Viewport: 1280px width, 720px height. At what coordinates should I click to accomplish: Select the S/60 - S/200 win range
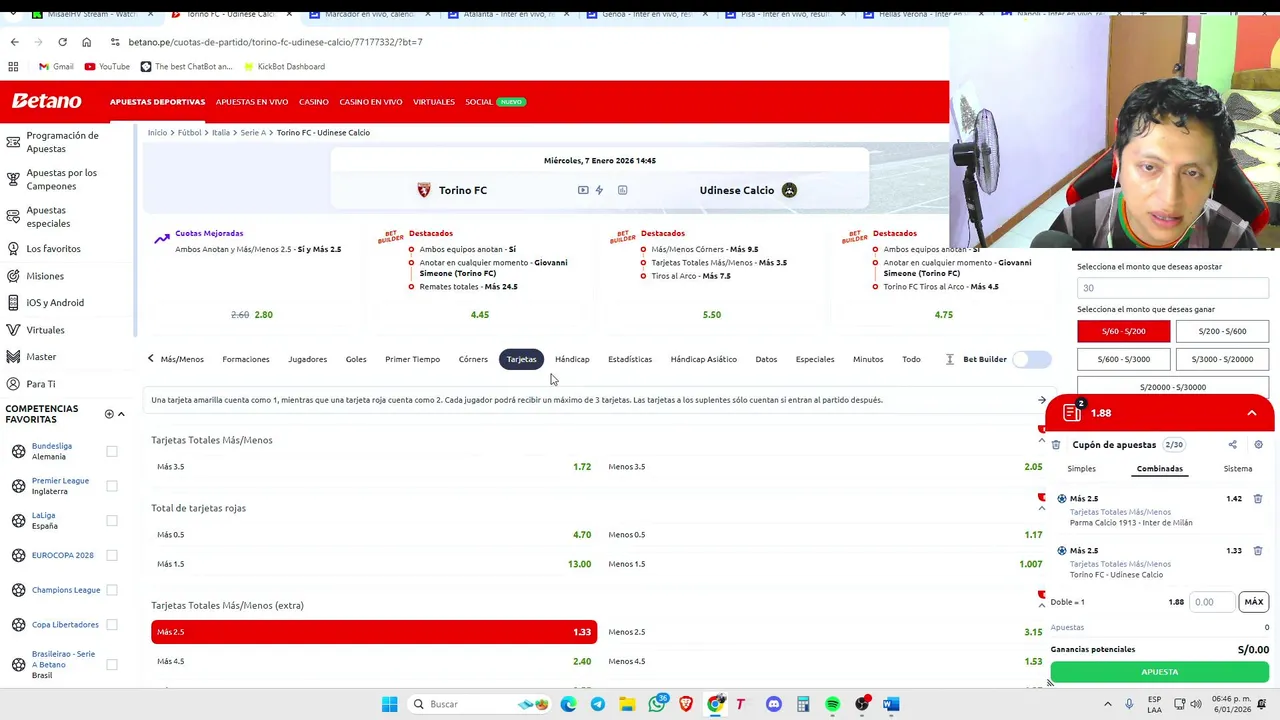click(1123, 331)
